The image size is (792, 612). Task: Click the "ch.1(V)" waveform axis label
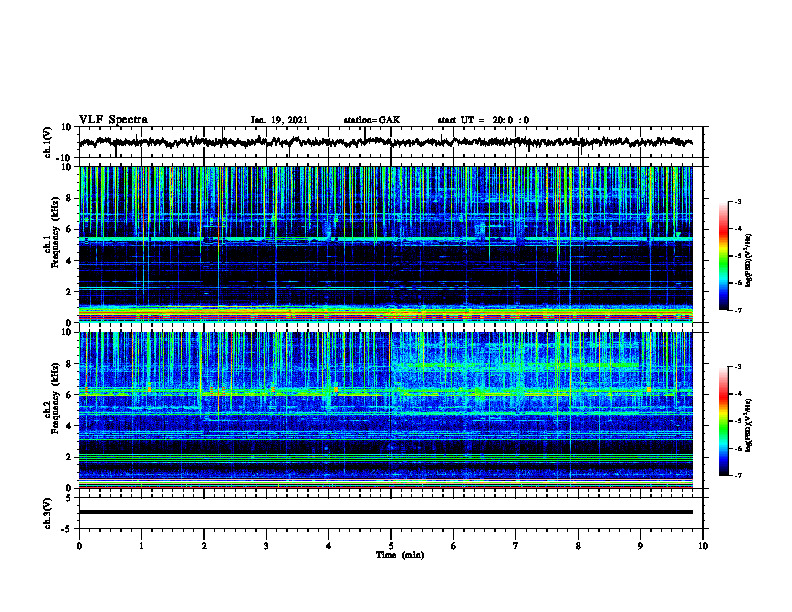pos(48,142)
